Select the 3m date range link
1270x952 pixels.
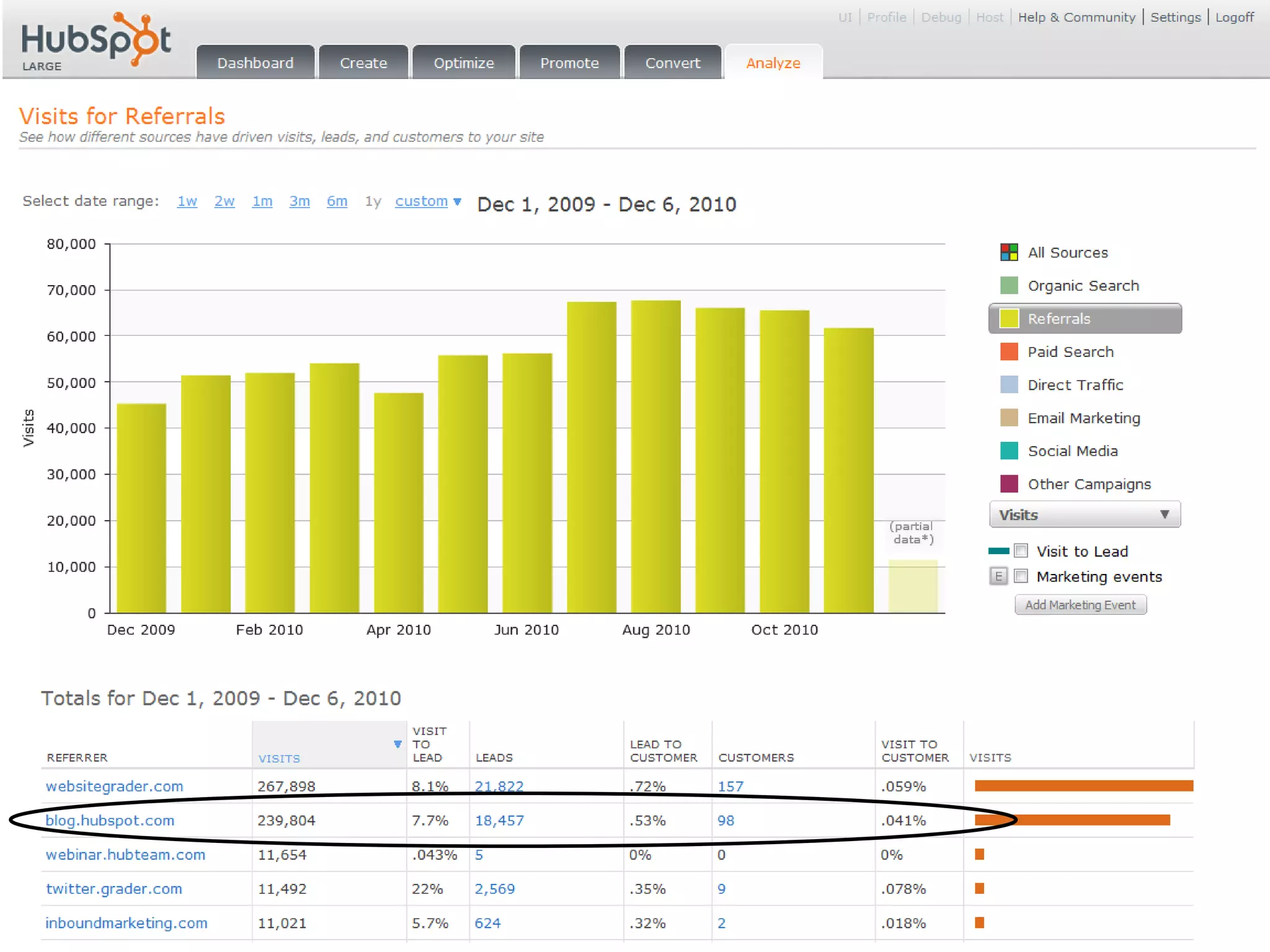299,201
